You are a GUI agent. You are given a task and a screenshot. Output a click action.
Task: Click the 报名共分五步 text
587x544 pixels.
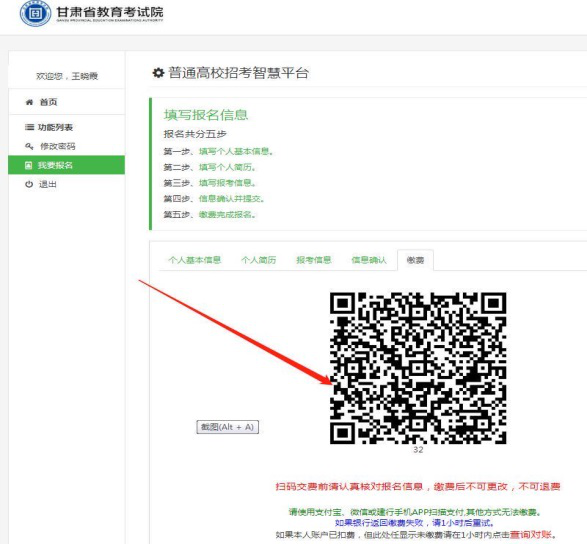point(195,134)
